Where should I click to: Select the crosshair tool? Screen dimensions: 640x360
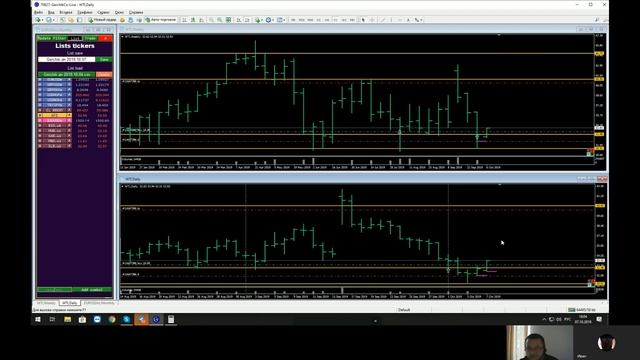point(372,20)
